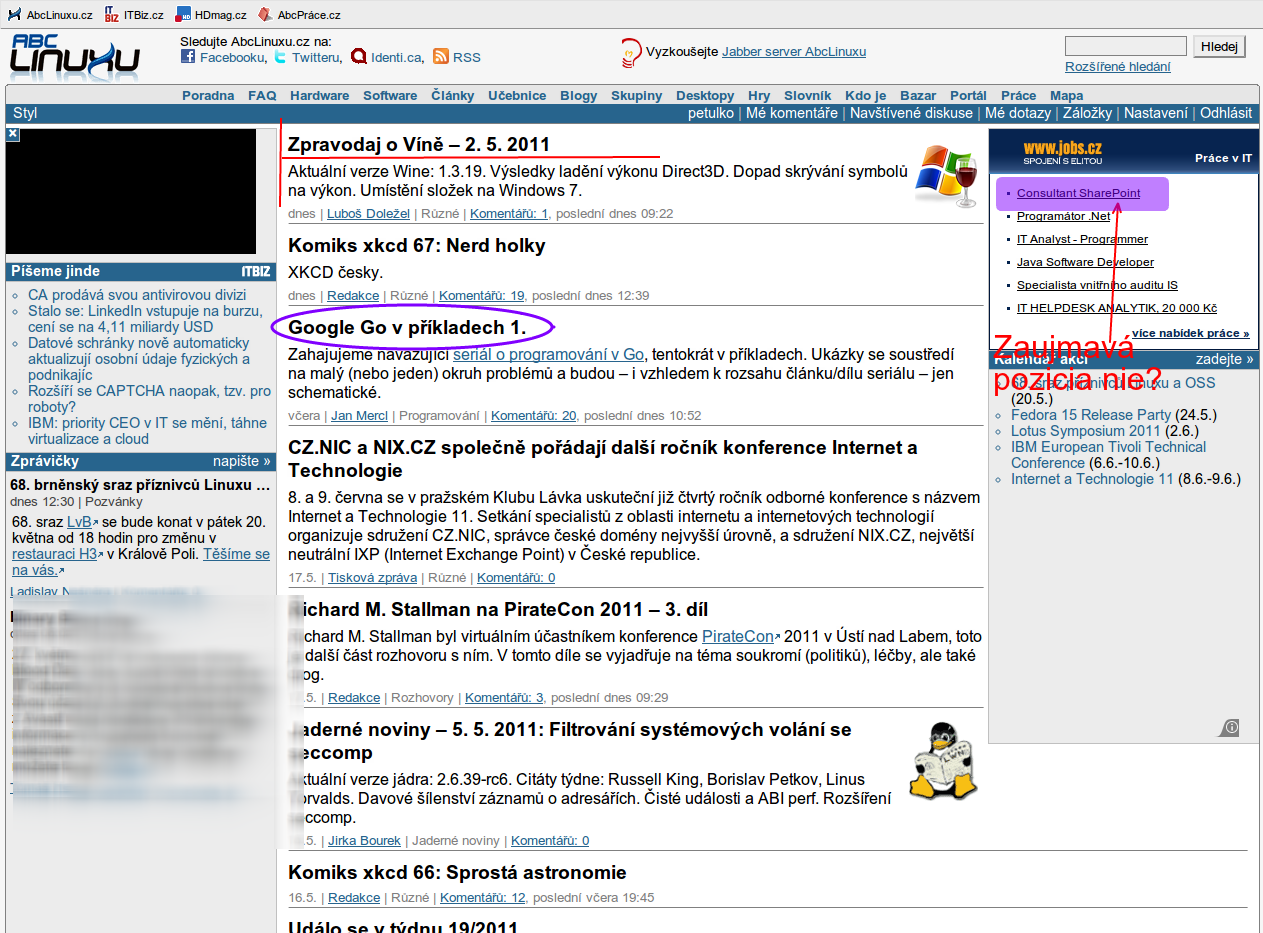The image size is (1263, 933).
Task: Go to the Hardware section
Action: tap(320, 95)
